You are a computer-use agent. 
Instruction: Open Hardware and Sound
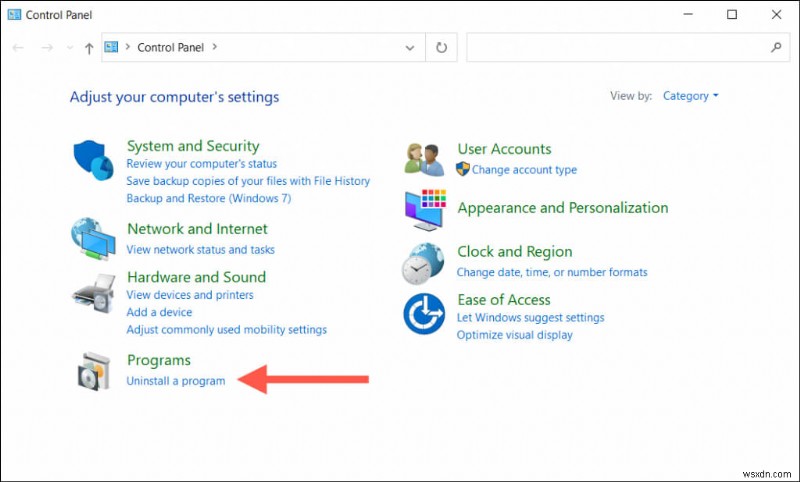click(196, 277)
